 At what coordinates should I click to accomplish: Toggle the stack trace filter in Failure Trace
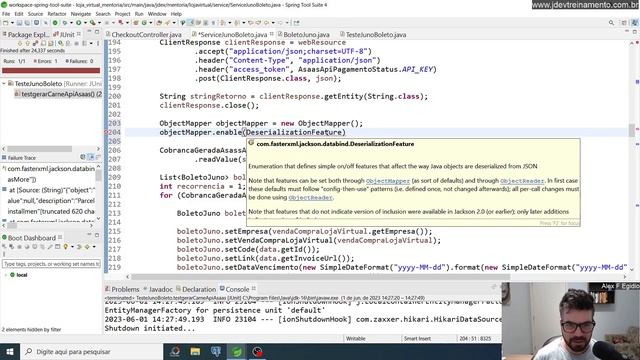pyautogui.click(x=91, y=157)
